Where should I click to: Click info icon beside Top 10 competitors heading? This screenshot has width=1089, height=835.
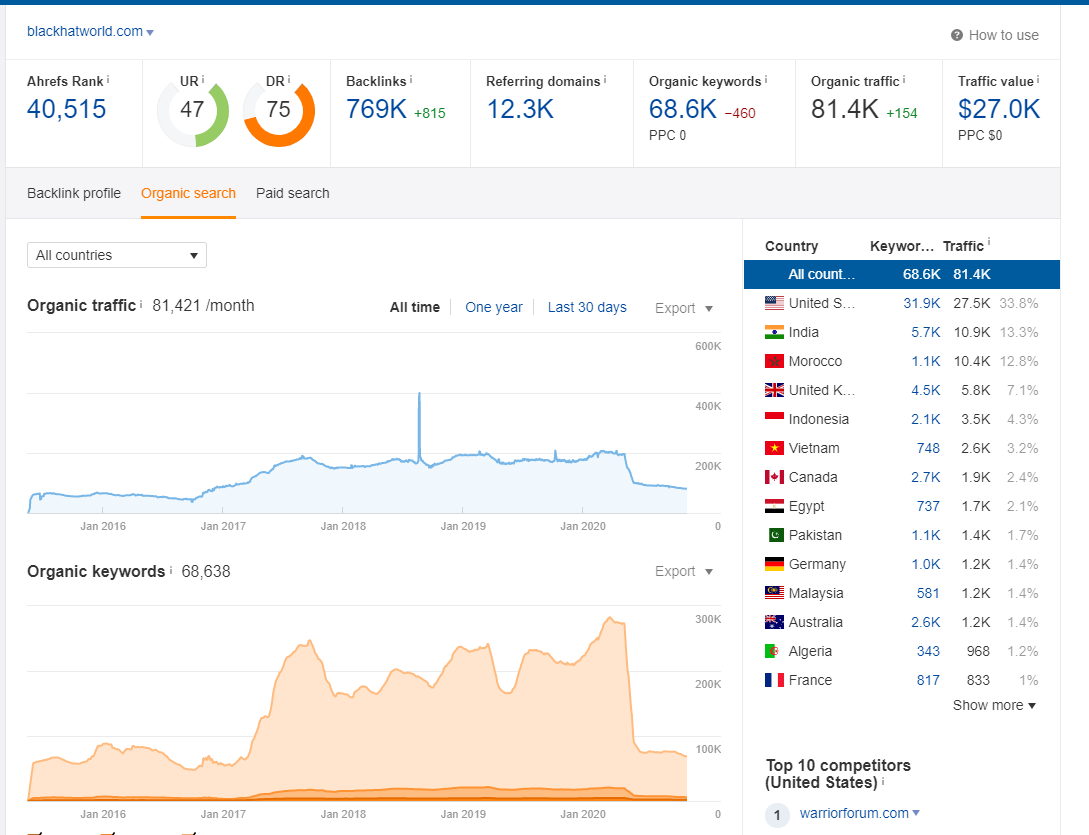click(x=883, y=782)
